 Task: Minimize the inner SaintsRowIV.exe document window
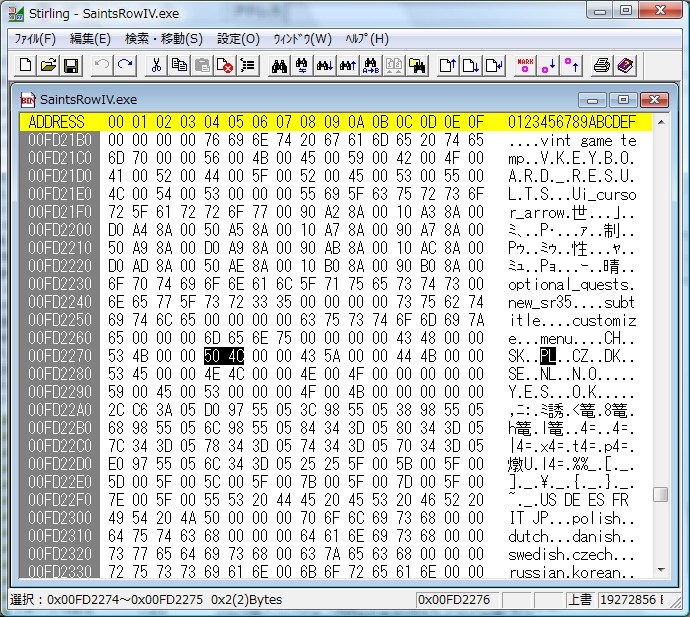[592, 100]
